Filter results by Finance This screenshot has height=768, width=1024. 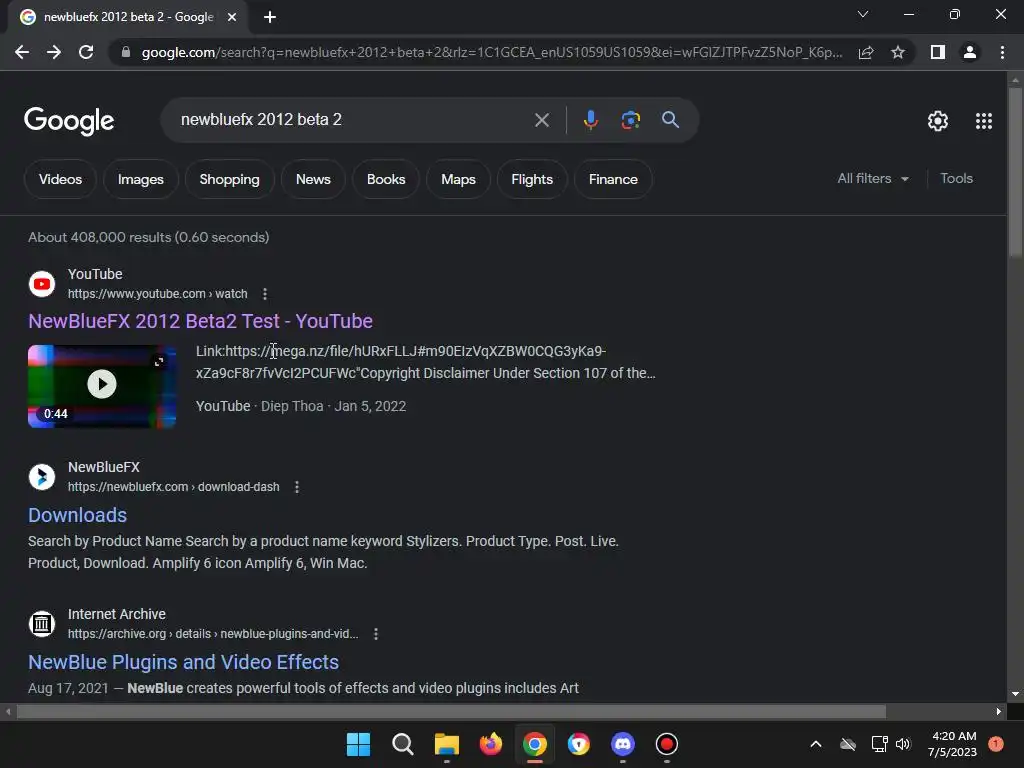click(x=613, y=179)
